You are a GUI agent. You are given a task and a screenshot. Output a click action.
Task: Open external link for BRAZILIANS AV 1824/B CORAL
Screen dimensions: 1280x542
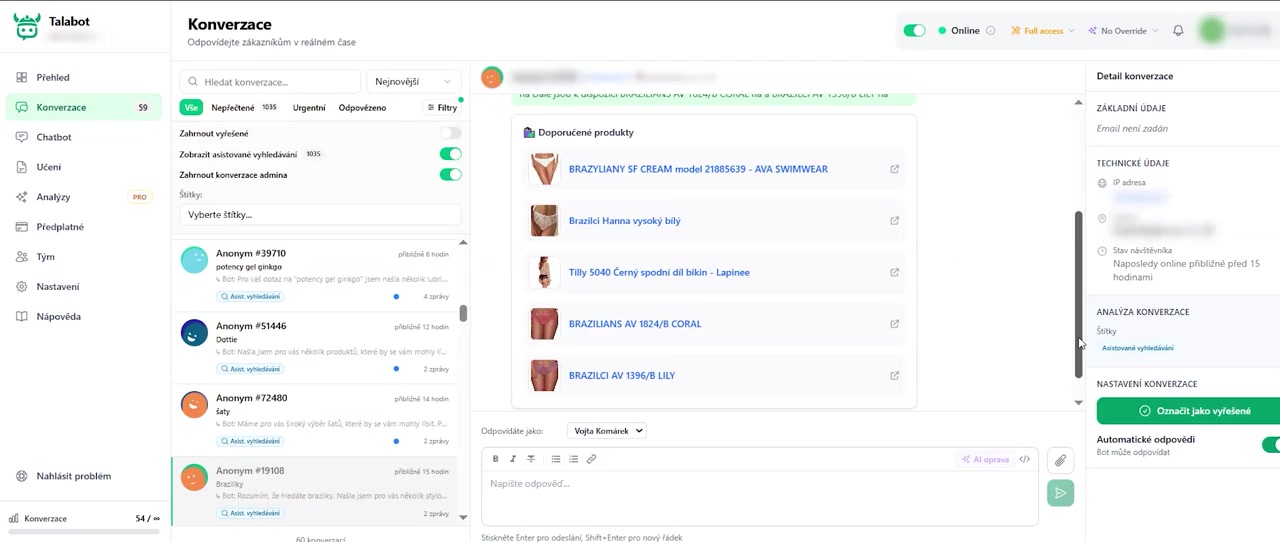[x=894, y=324]
